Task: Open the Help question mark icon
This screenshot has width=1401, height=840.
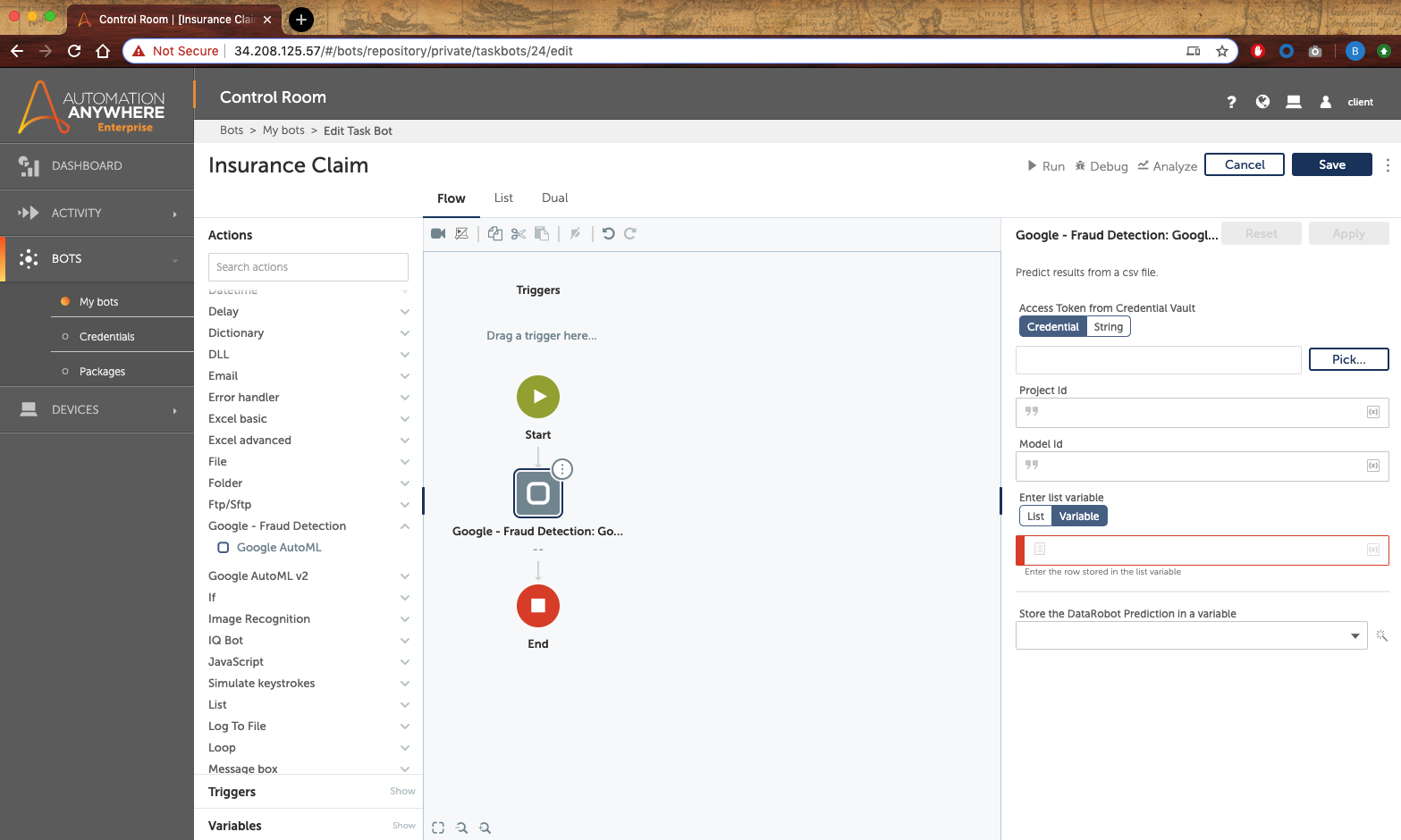Action: [x=1232, y=102]
